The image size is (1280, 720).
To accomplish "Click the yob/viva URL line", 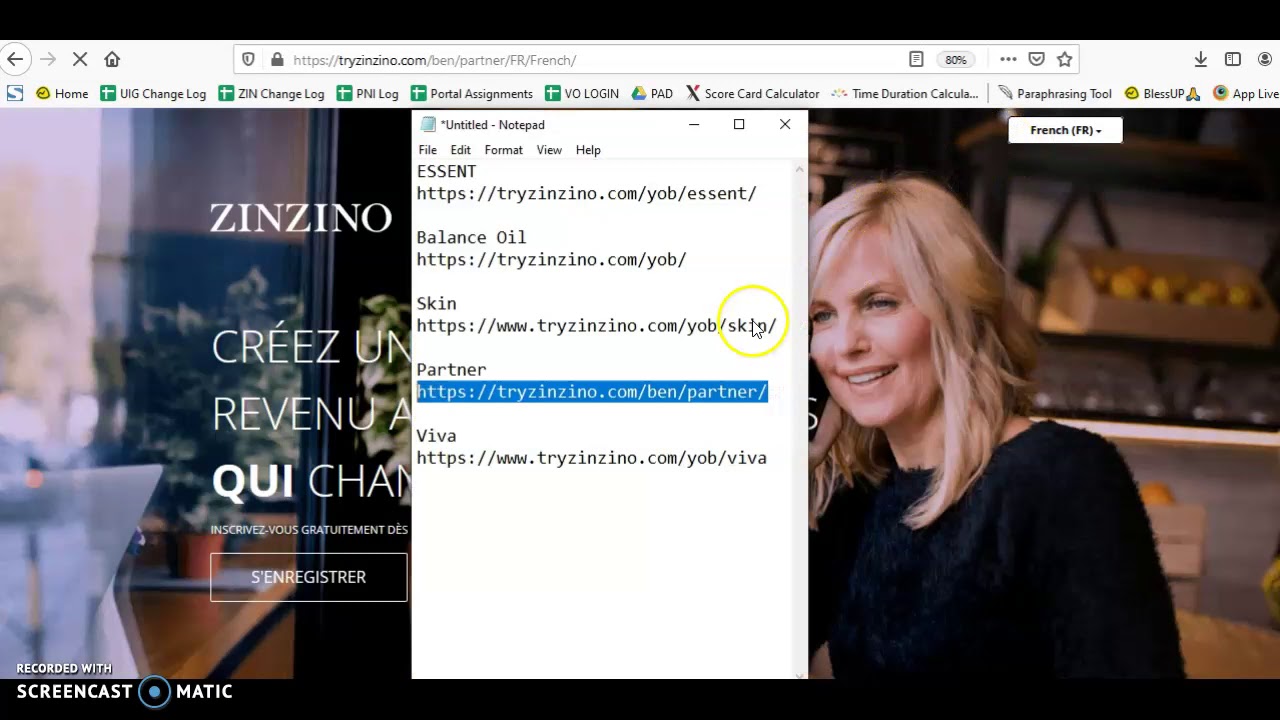I will pyautogui.click(x=592, y=458).
